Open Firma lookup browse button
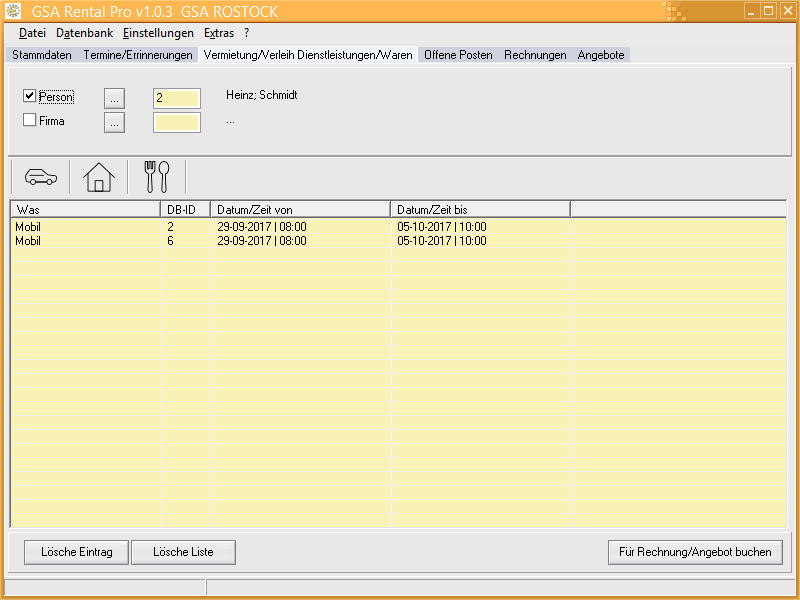 pos(115,122)
